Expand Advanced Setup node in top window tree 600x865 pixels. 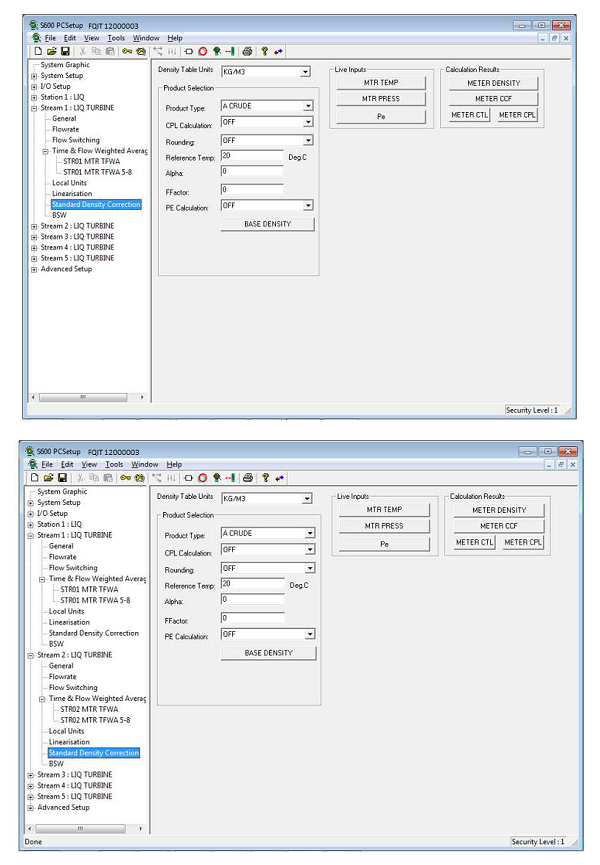tap(34, 270)
